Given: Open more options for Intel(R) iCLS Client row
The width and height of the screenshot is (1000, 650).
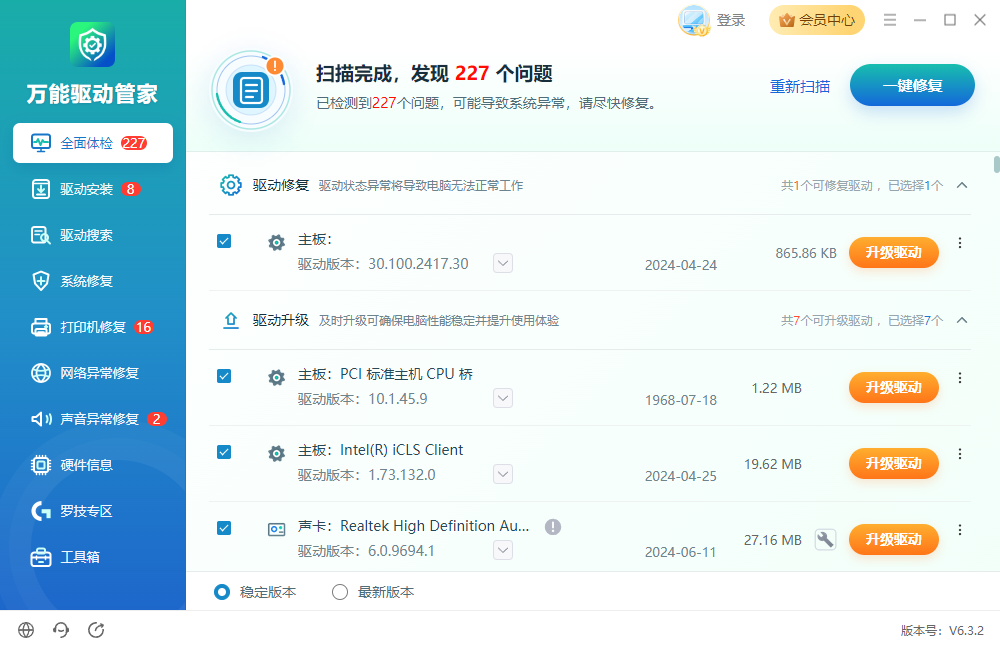Looking at the screenshot, I should [x=960, y=454].
